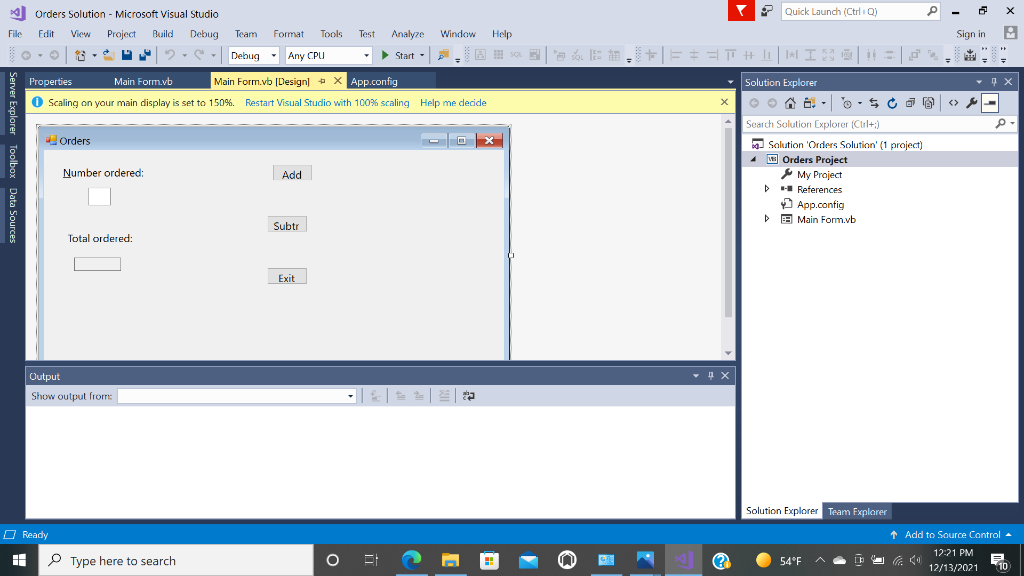Select App.config in Solution Explorer
The image size is (1024, 576).
point(820,204)
